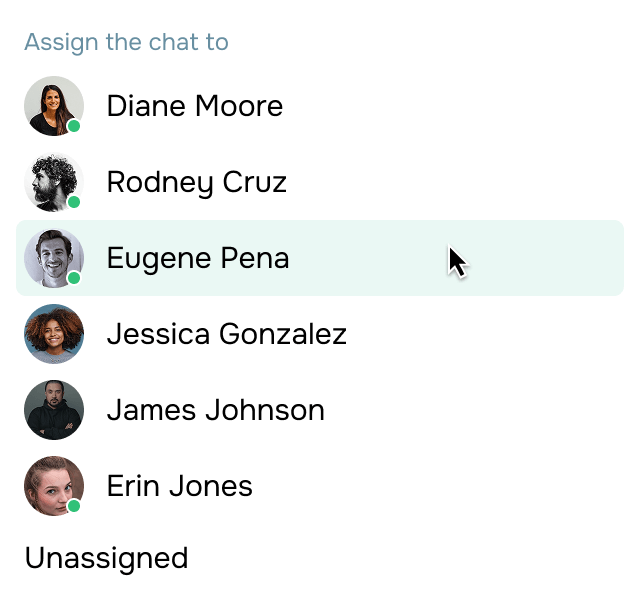Select the Rodney Cruz name entry

click(196, 182)
